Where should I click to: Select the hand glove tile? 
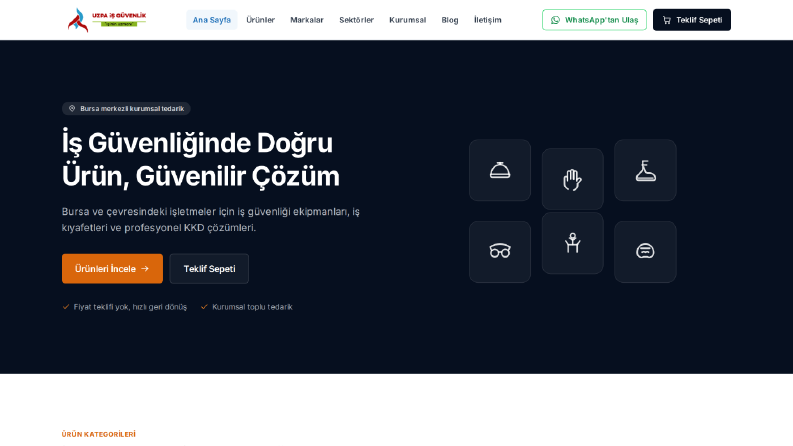pyautogui.click(x=572, y=179)
